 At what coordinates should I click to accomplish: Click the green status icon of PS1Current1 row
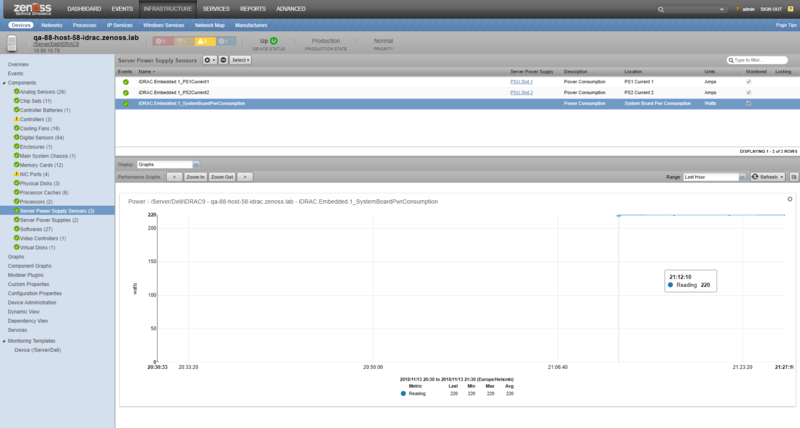126,82
